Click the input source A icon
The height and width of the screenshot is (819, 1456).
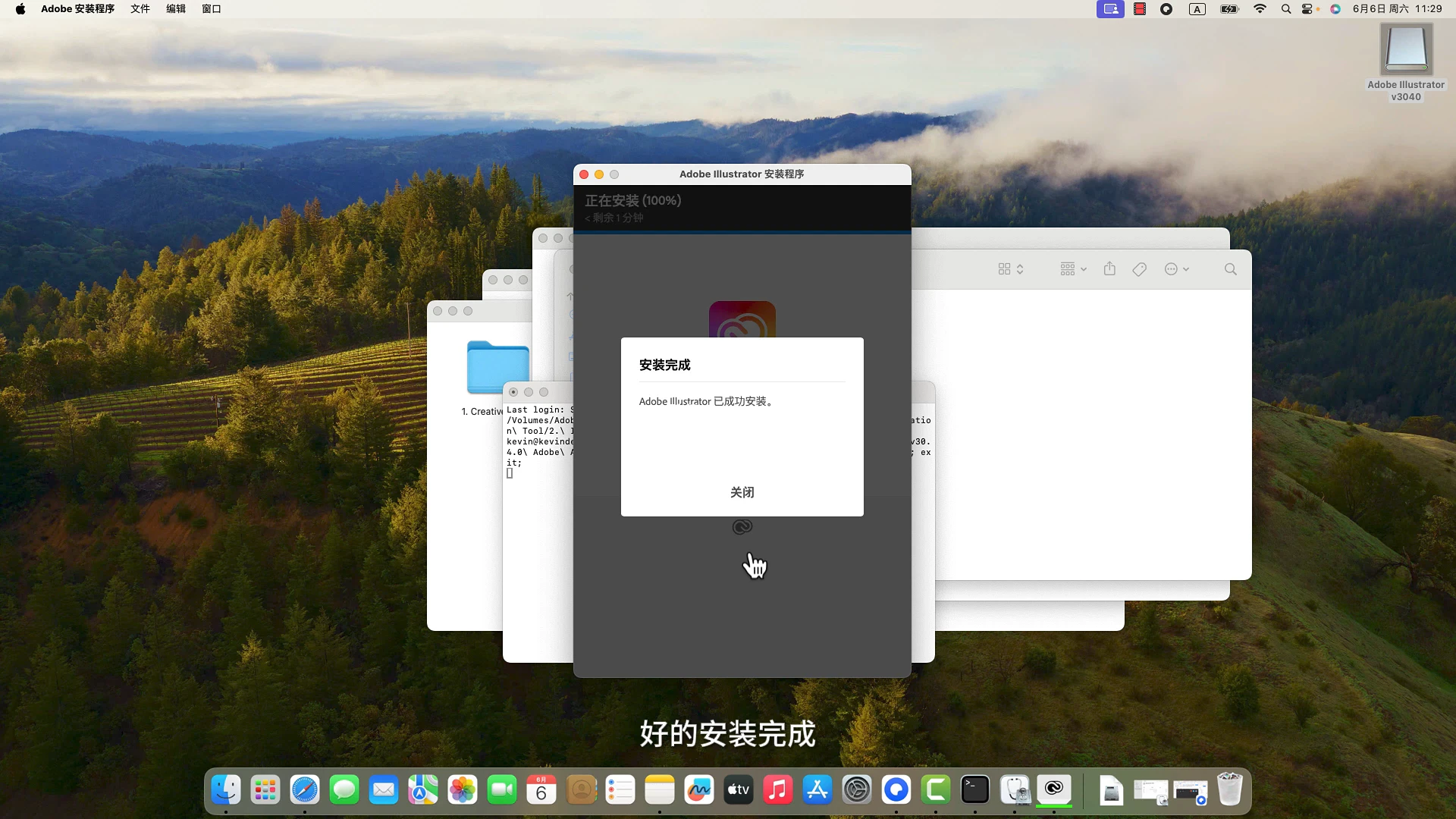tap(1197, 9)
